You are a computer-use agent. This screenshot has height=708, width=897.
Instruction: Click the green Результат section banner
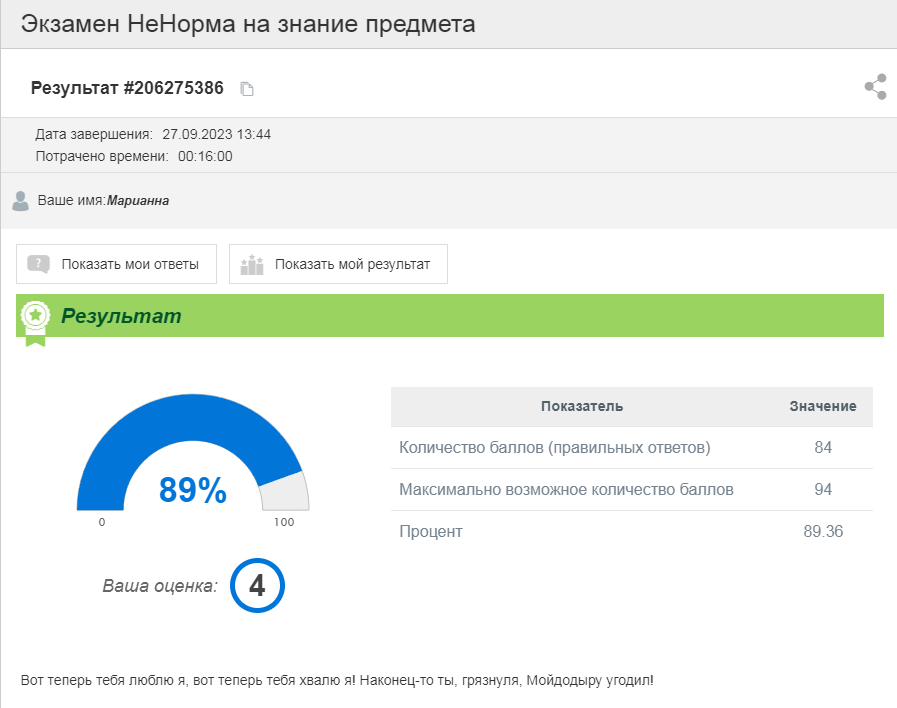pos(448,315)
